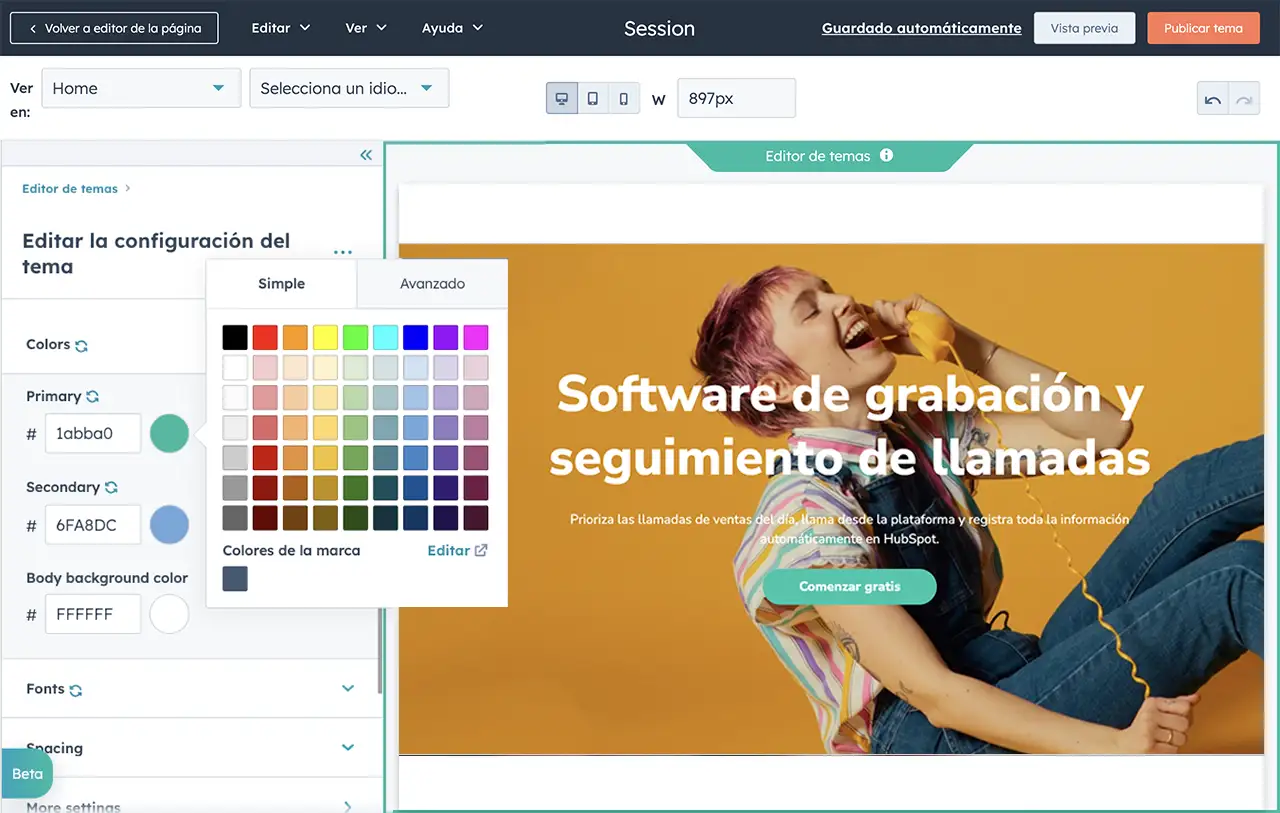Reset Secondary color using refresh icon
Image resolution: width=1280 pixels, height=813 pixels.
click(x=111, y=488)
